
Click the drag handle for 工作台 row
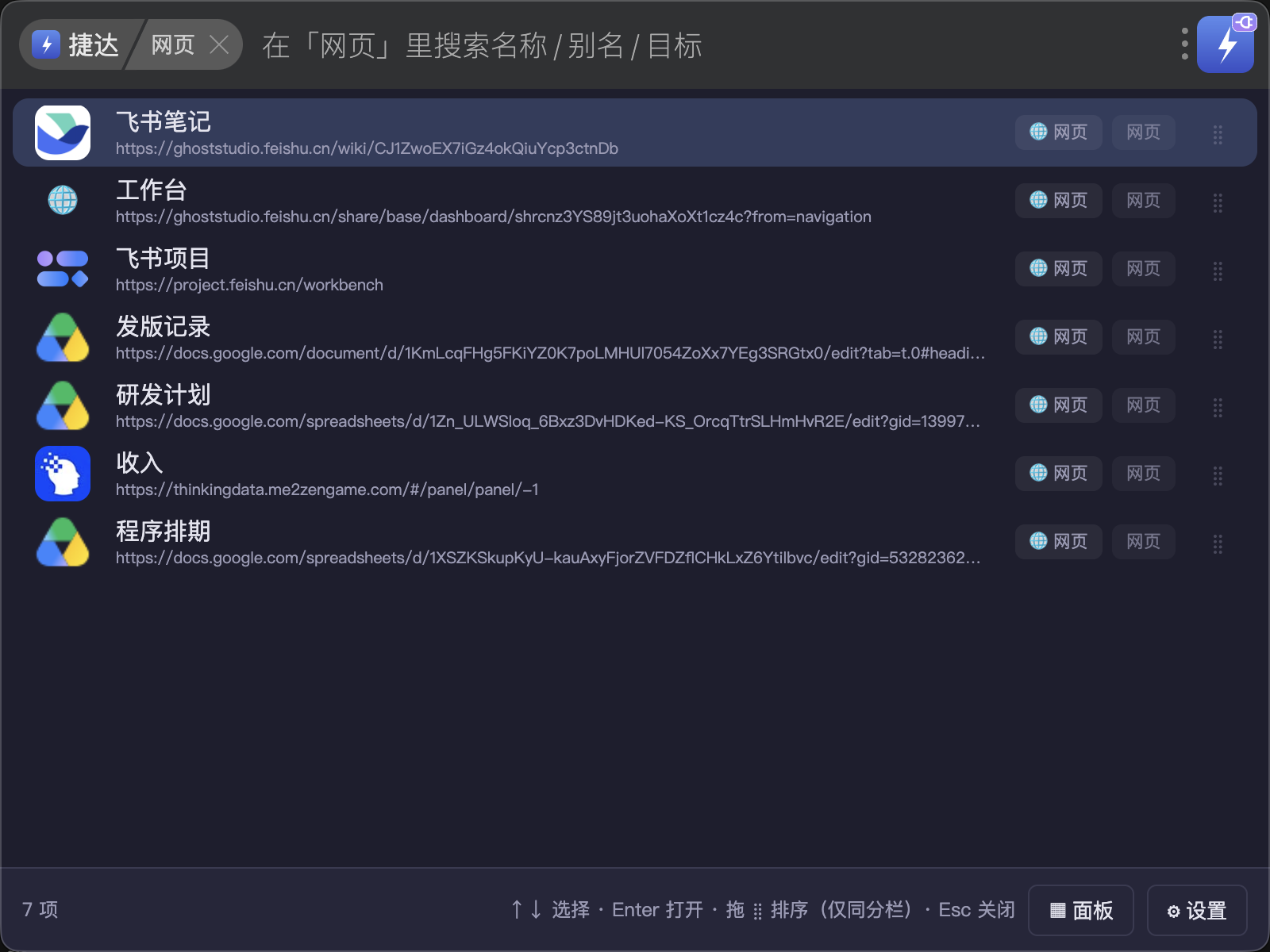[x=1218, y=202]
